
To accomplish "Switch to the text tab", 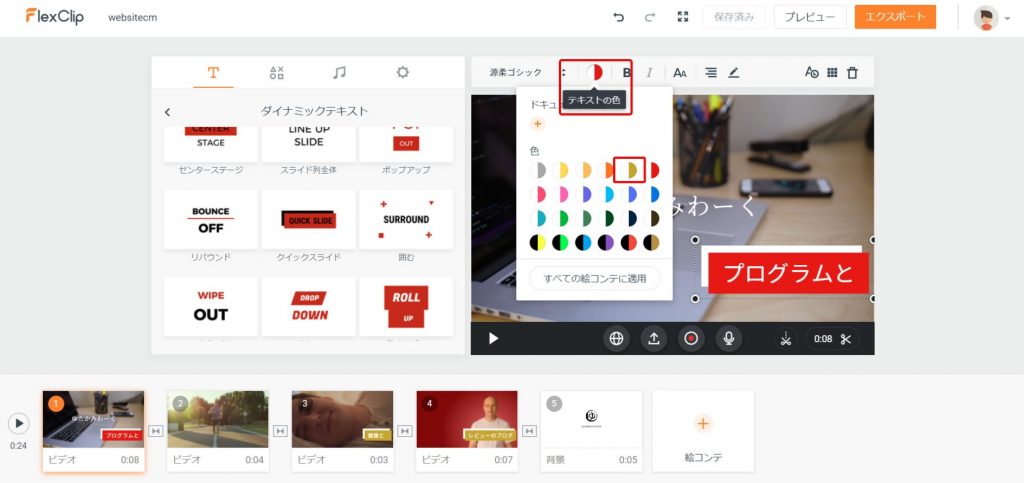I will point(213,72).
